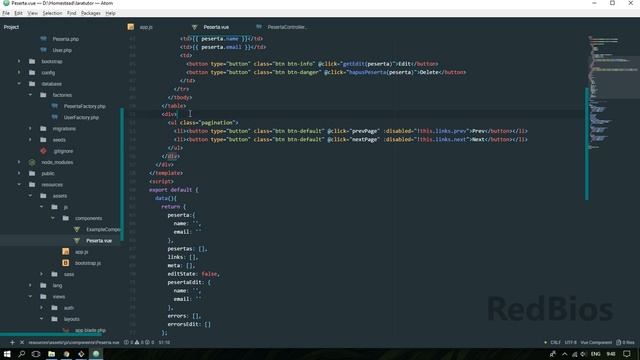Open the View menu
Screen dimensions: 640x360
32,13
